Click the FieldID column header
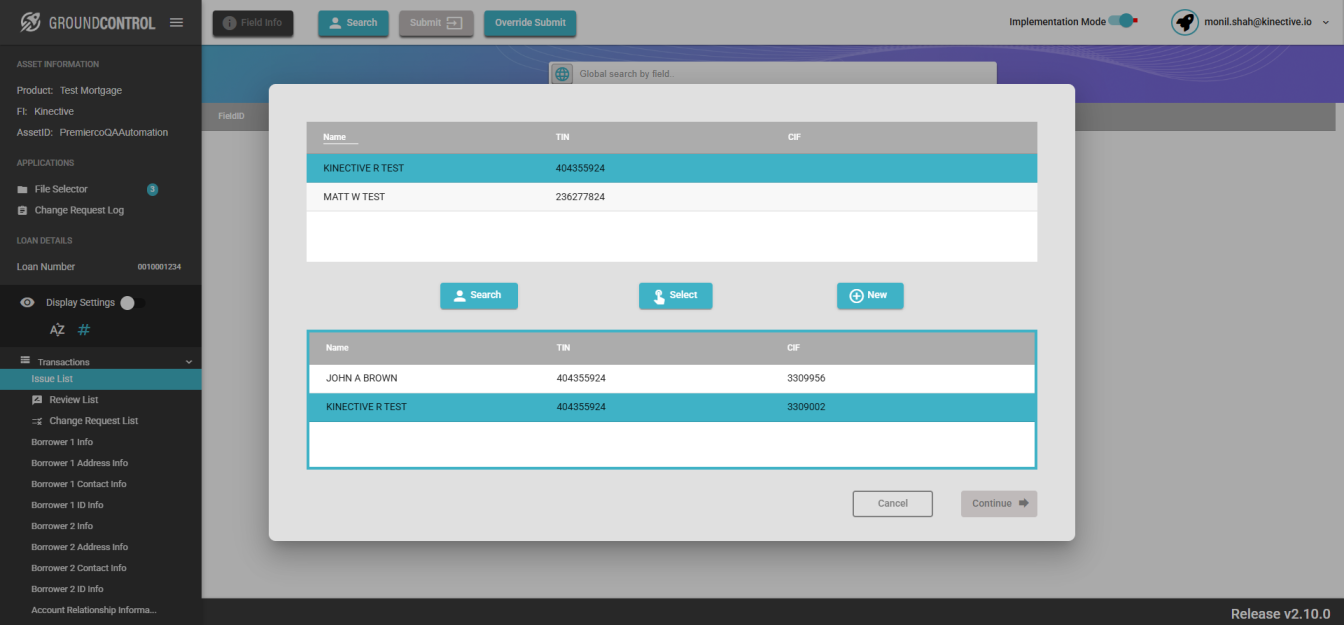Screen dimensions: 1344x625 (231, 117)
